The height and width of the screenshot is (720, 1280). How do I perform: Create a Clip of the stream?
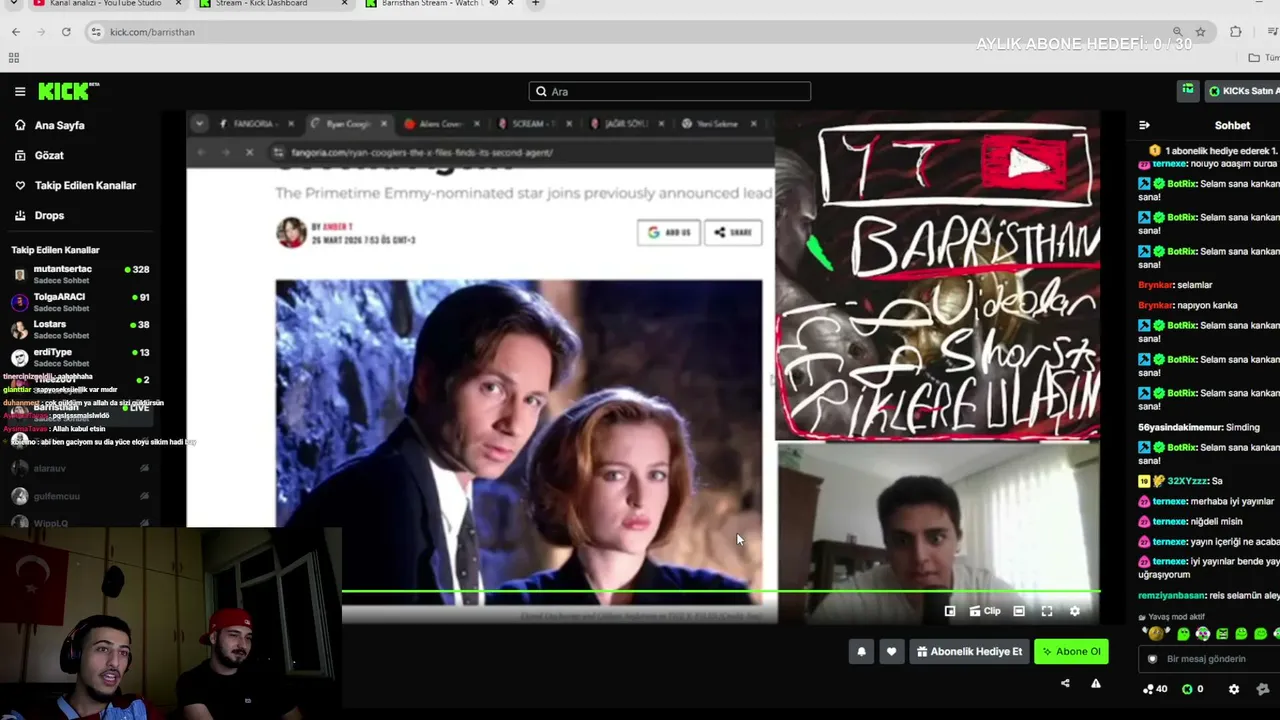tap(985, 611)
